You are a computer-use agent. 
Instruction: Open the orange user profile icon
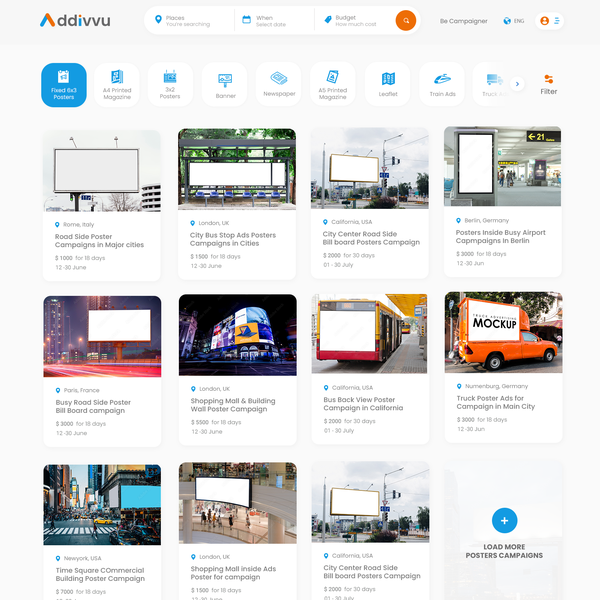click(x=544, y=21)
